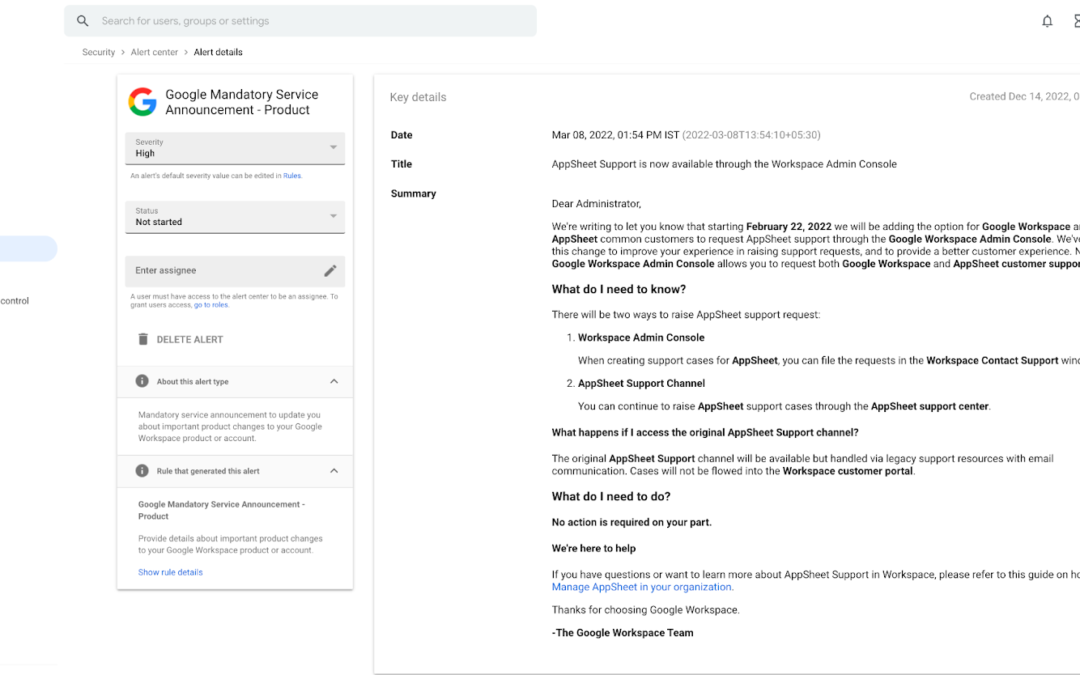Click the 'Summary' label
Screen dimensions: 1080x675
point(413,194)
